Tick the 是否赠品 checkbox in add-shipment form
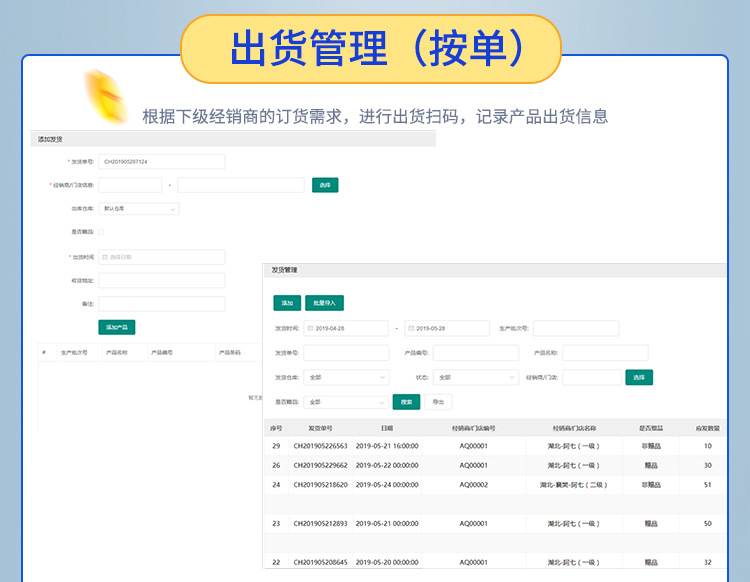Image resolution: width=750 pixels, height=582 pixels. click(101, 232)
